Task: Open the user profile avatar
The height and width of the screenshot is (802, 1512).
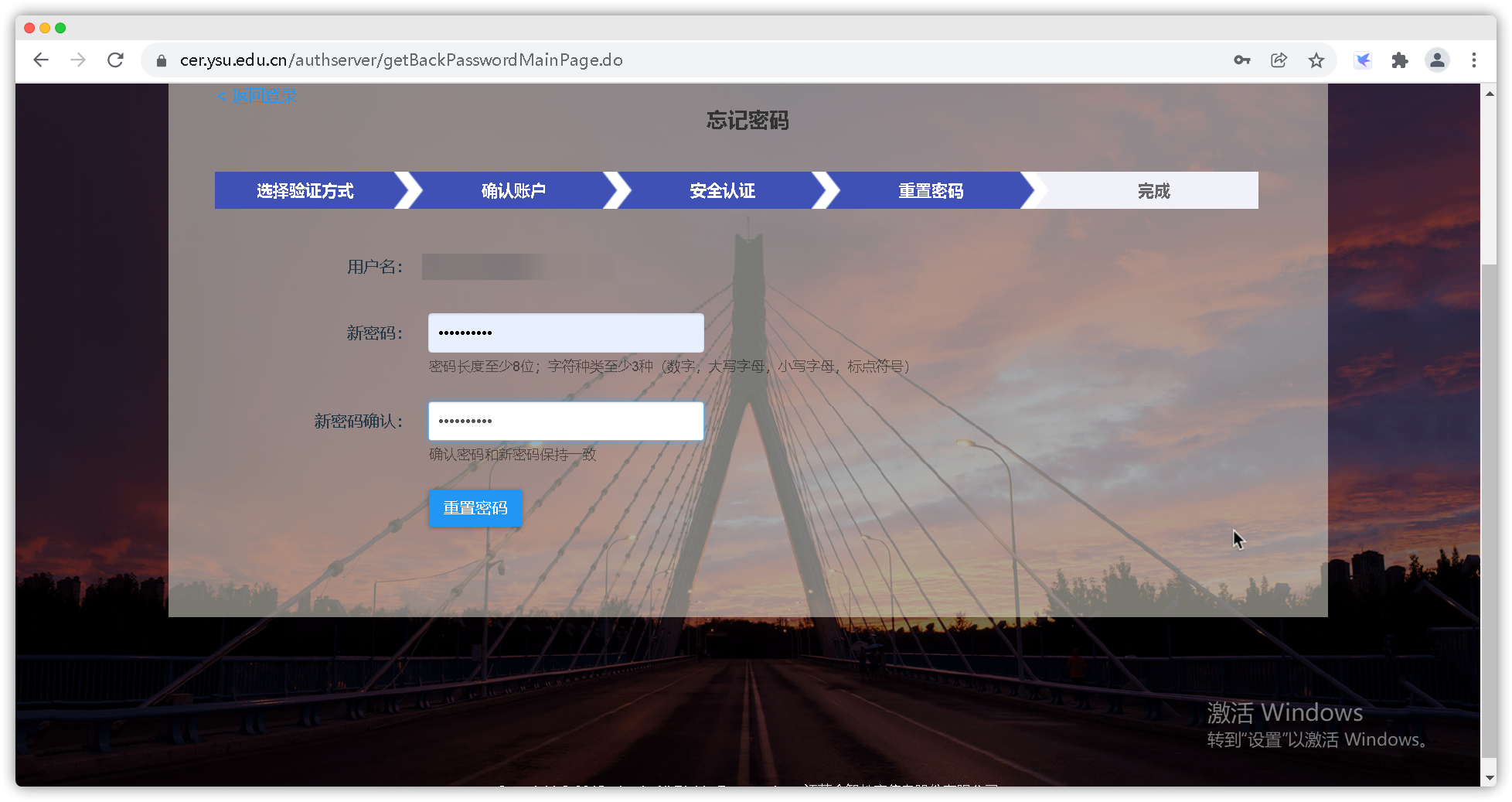Action: 1437,60
